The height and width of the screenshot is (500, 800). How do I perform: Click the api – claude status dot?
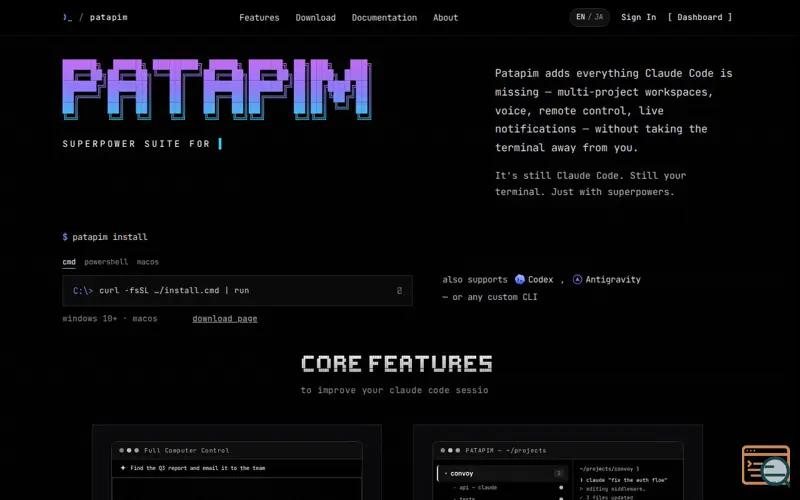point(561,488)
